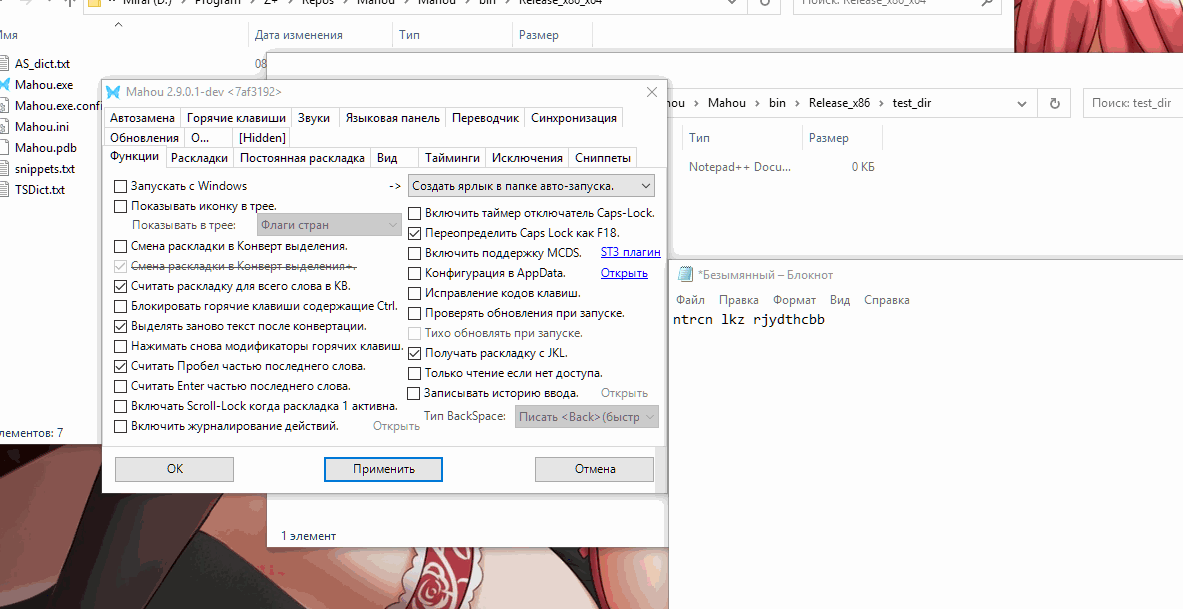Open the Звуки tab
The height and width of the screenshot is (609, 1183).
coord(313,118)
